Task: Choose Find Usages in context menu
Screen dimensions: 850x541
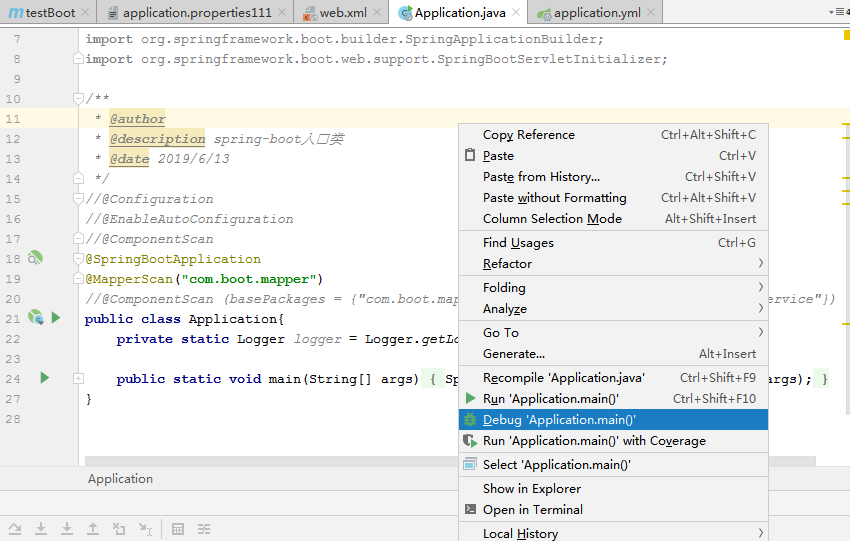Action: (518, 243)
